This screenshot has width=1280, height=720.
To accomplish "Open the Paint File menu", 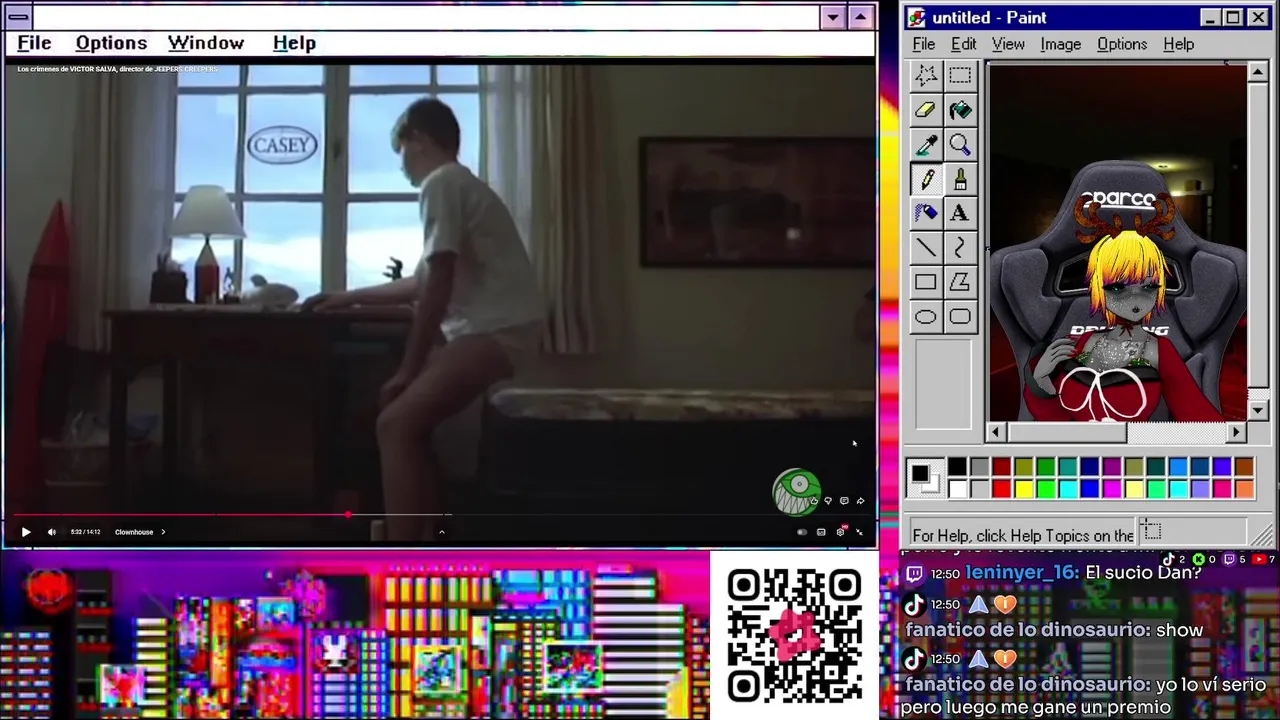I will (x=924, y=44).
